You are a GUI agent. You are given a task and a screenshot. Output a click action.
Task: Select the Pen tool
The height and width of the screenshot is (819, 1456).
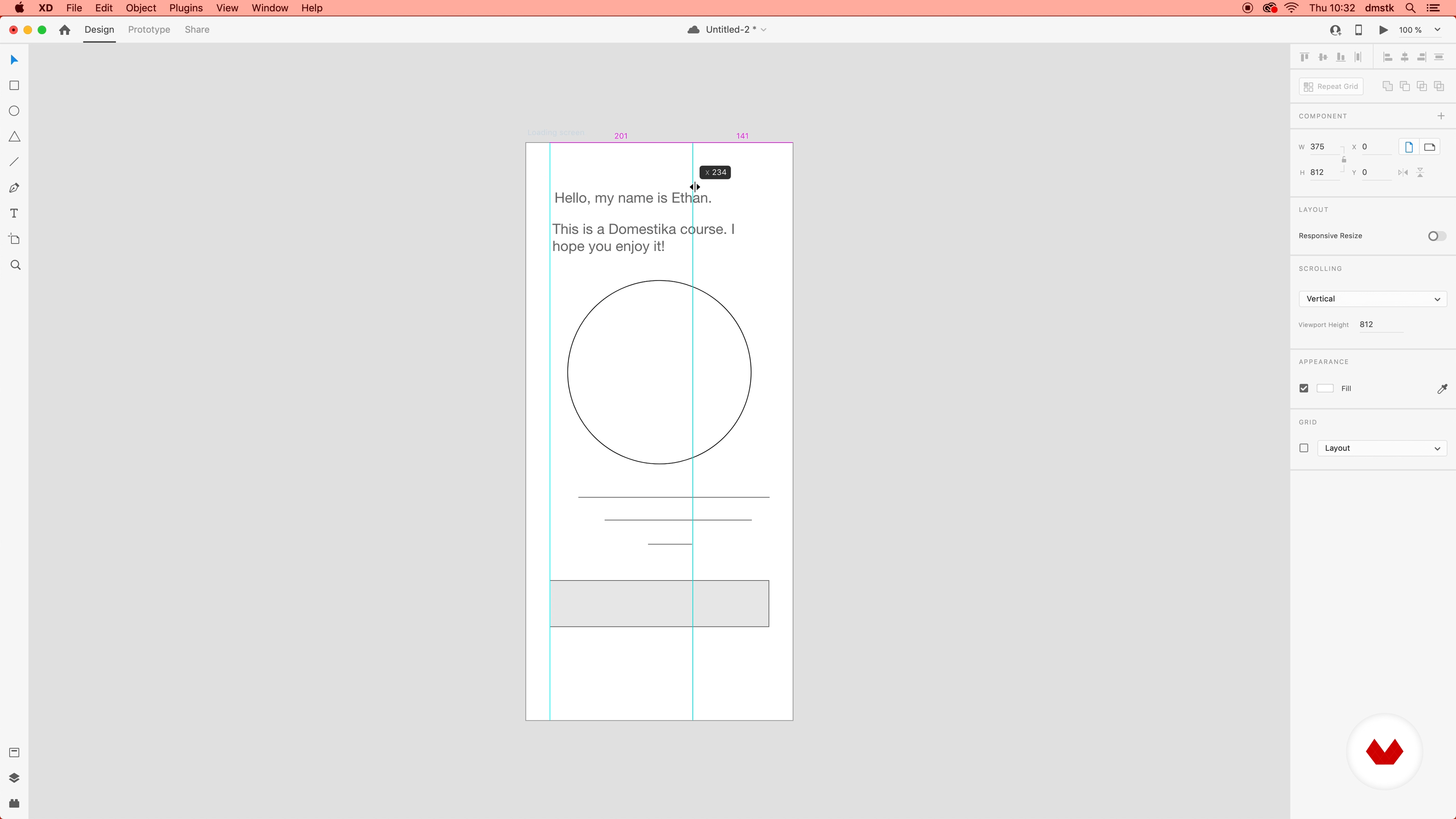point(15,188)
